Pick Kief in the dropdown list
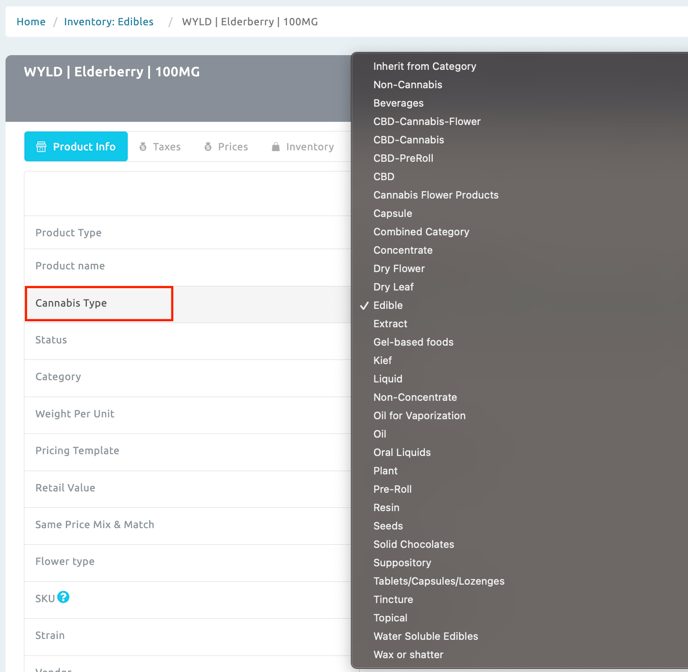The image size is (688, 672). [x=382, y=361]
